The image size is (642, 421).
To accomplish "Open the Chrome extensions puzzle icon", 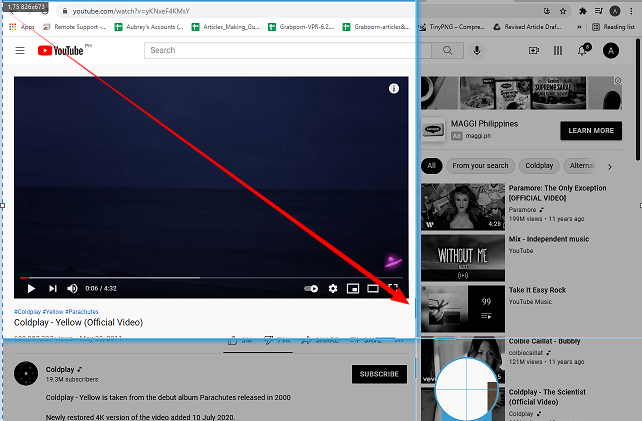I will pyautogui.click(x=583, y=11).
